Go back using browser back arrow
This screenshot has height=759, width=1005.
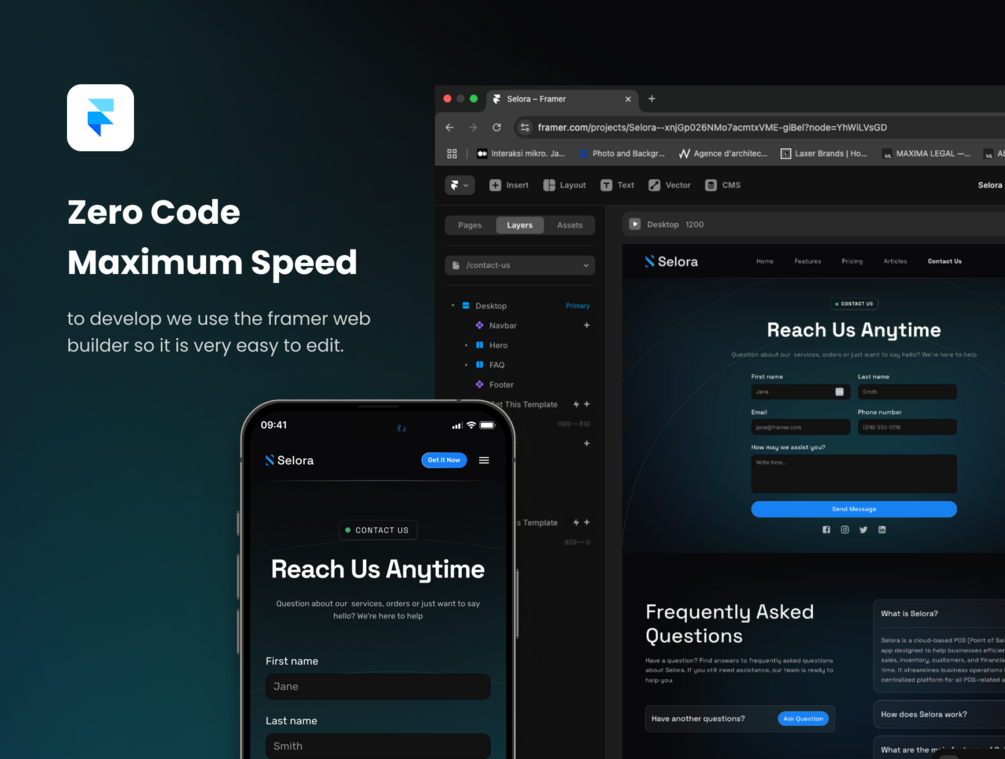coord(449,128)
